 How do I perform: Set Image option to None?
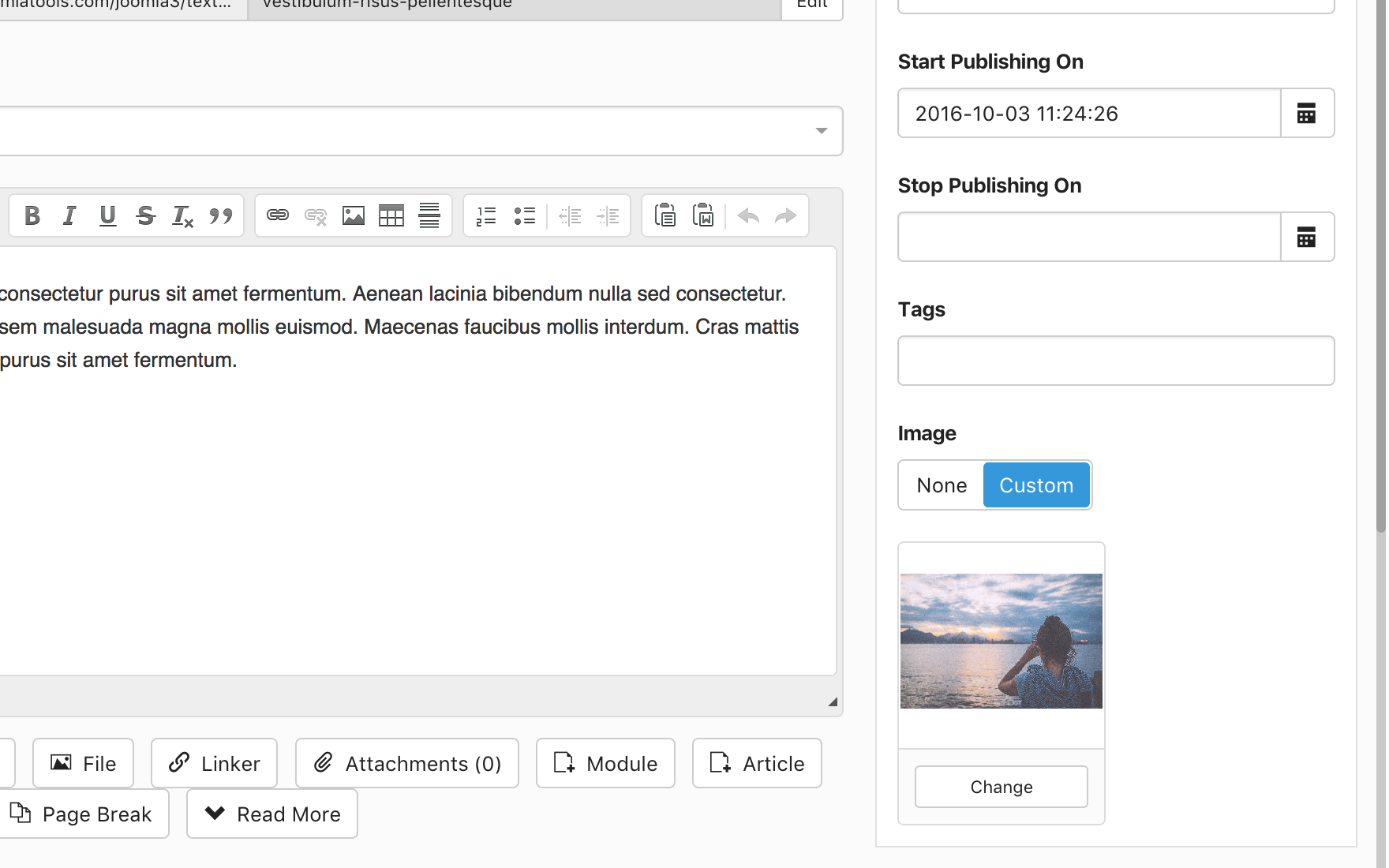click(942, 485)
